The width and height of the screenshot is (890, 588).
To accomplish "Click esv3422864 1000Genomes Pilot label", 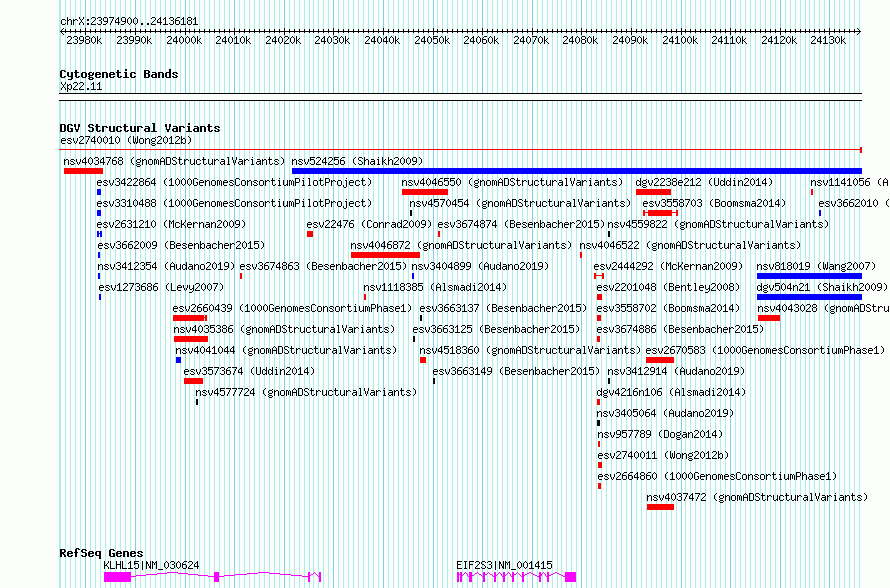I will (x=234, y=182).
